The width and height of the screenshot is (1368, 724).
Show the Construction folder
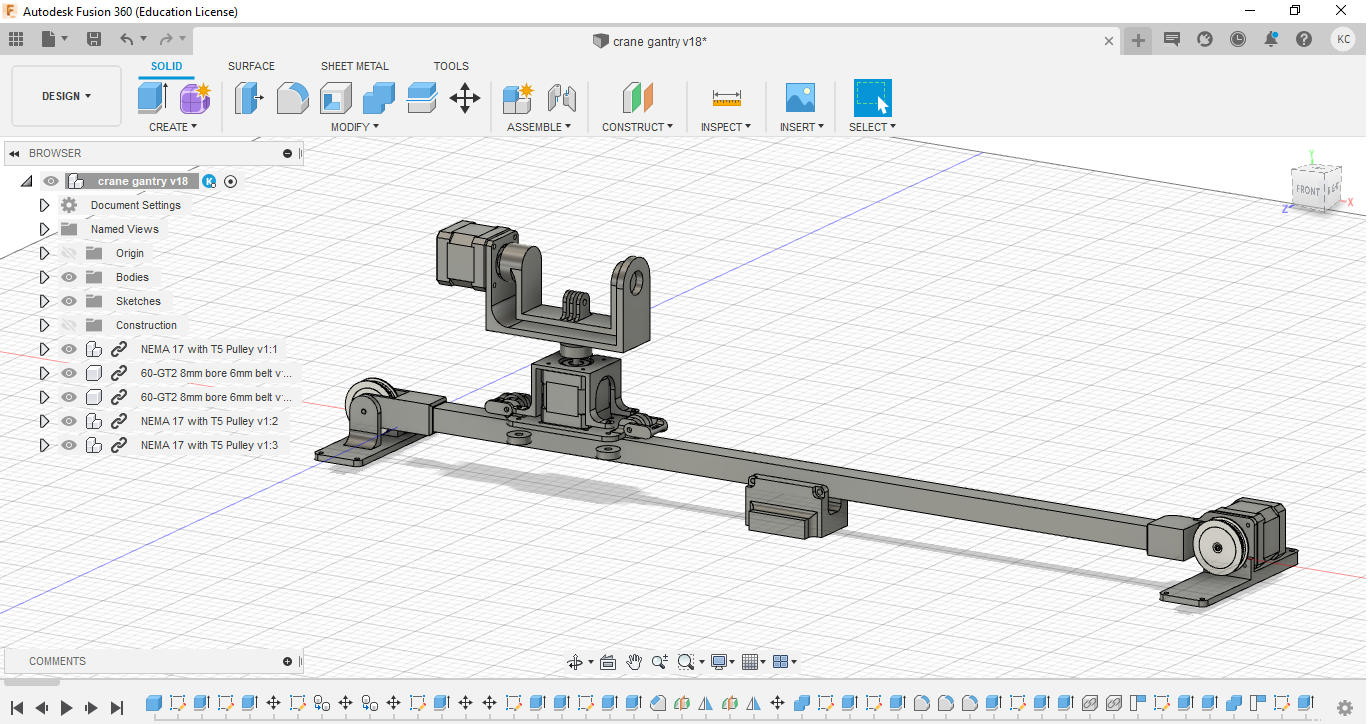click(x=69, y=325)
